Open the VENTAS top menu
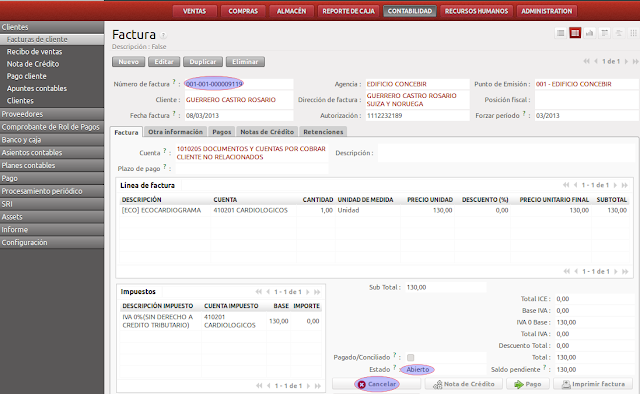Screen dimensions: 640x394 coord(194,11)
